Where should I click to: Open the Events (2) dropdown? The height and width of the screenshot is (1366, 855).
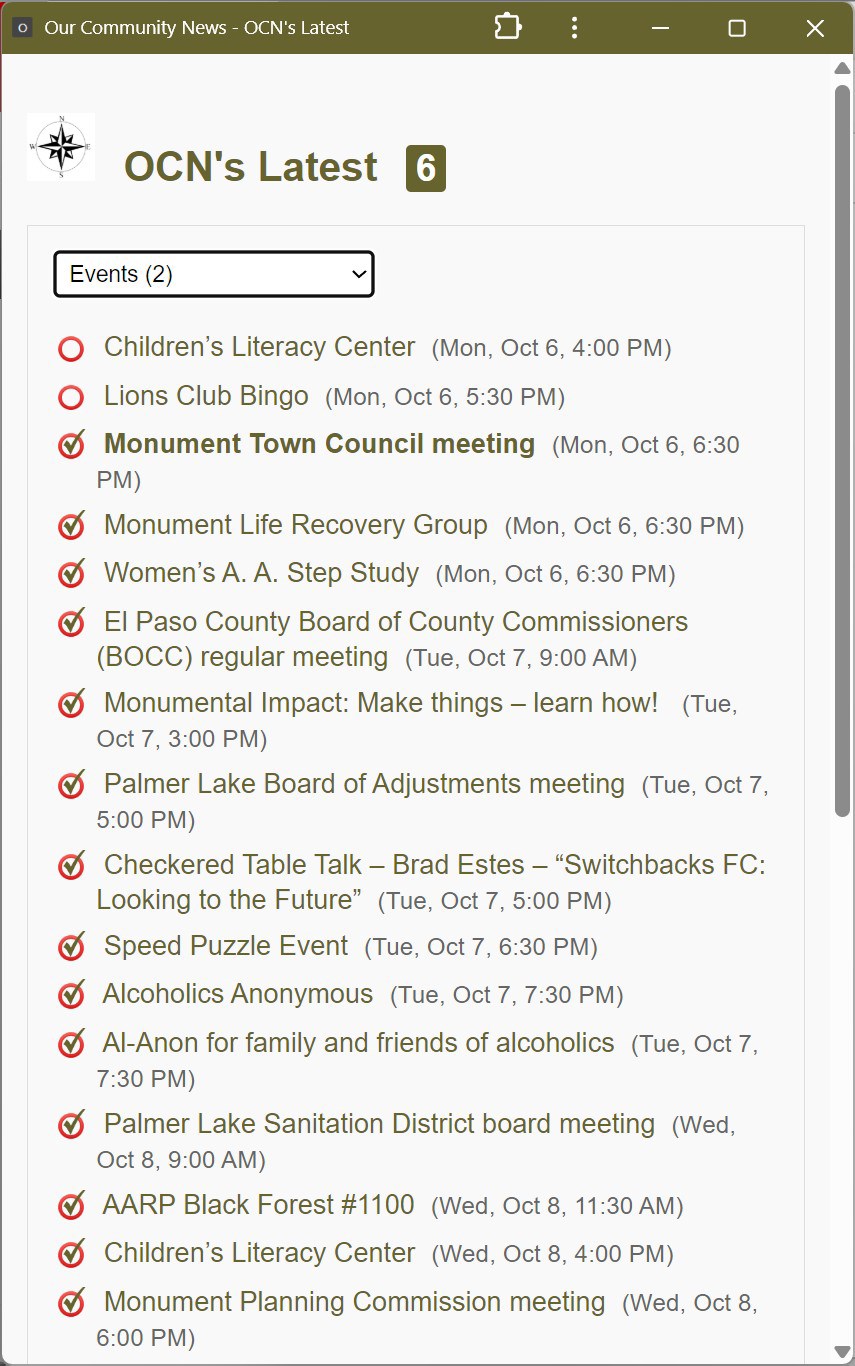point(214,274)
